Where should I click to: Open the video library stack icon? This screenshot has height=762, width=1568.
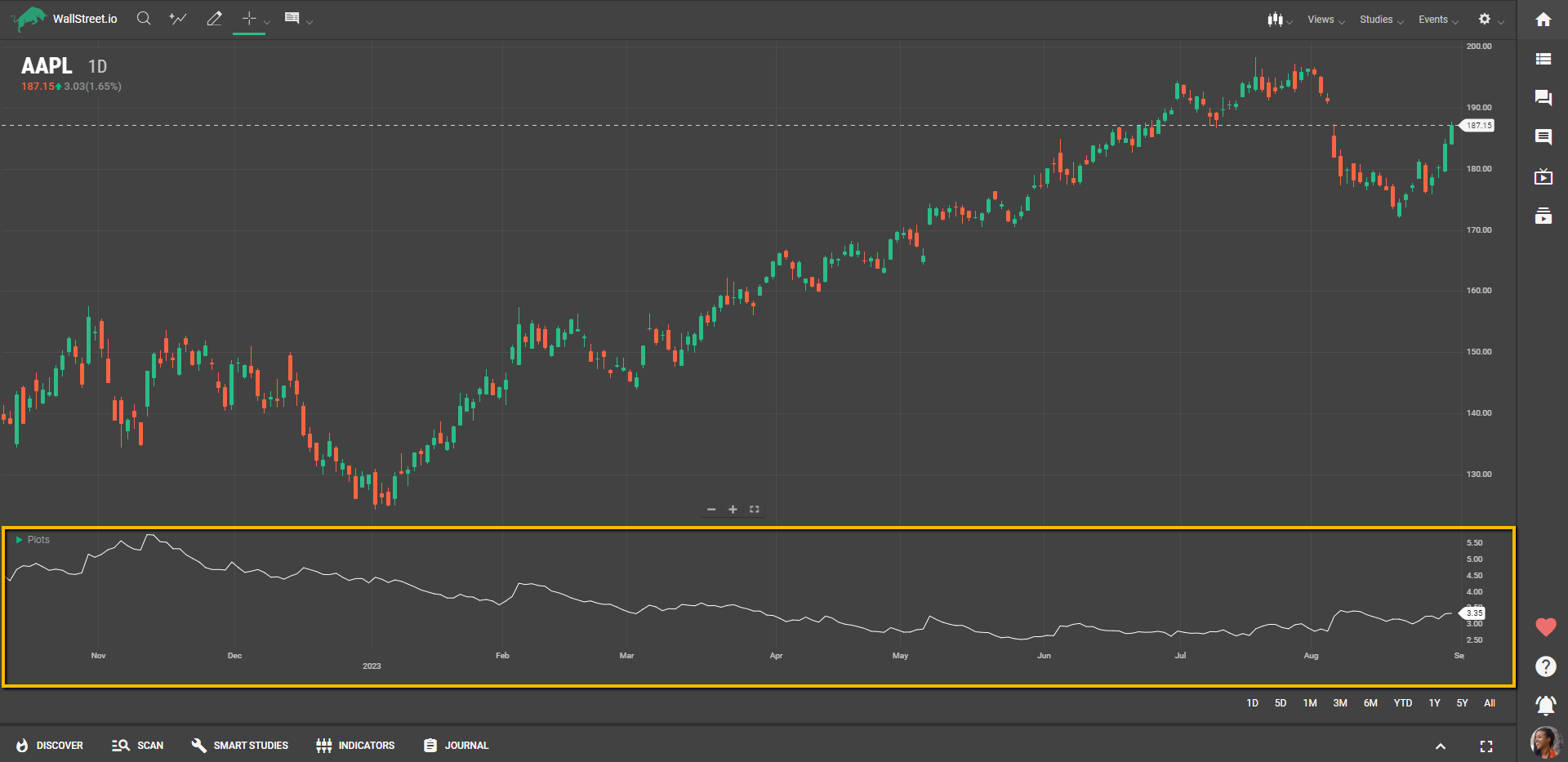click(x=1543, y=216)
